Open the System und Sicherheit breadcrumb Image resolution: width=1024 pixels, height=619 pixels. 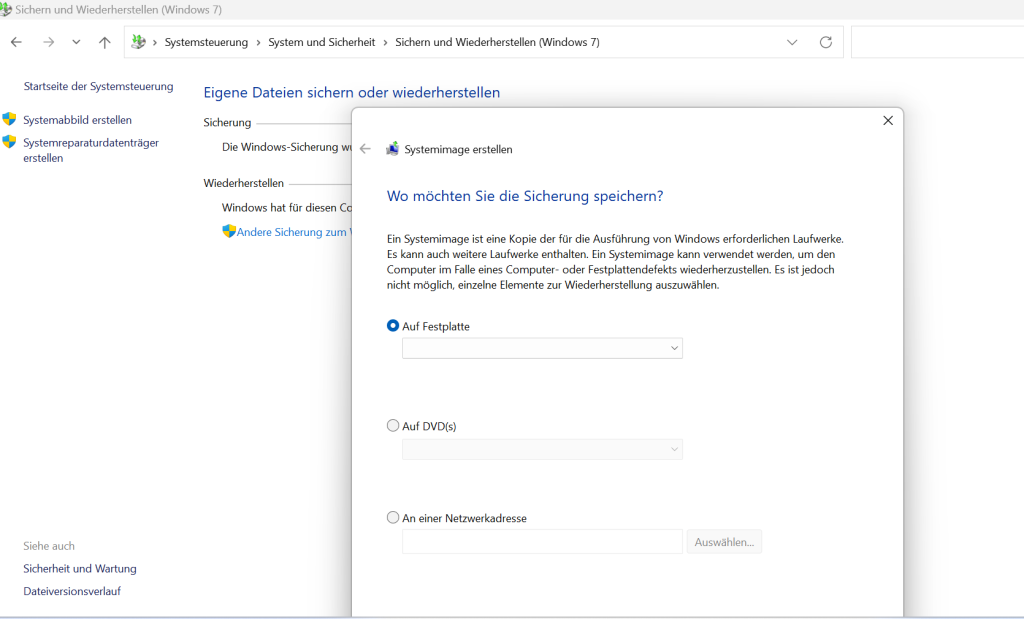321,42
